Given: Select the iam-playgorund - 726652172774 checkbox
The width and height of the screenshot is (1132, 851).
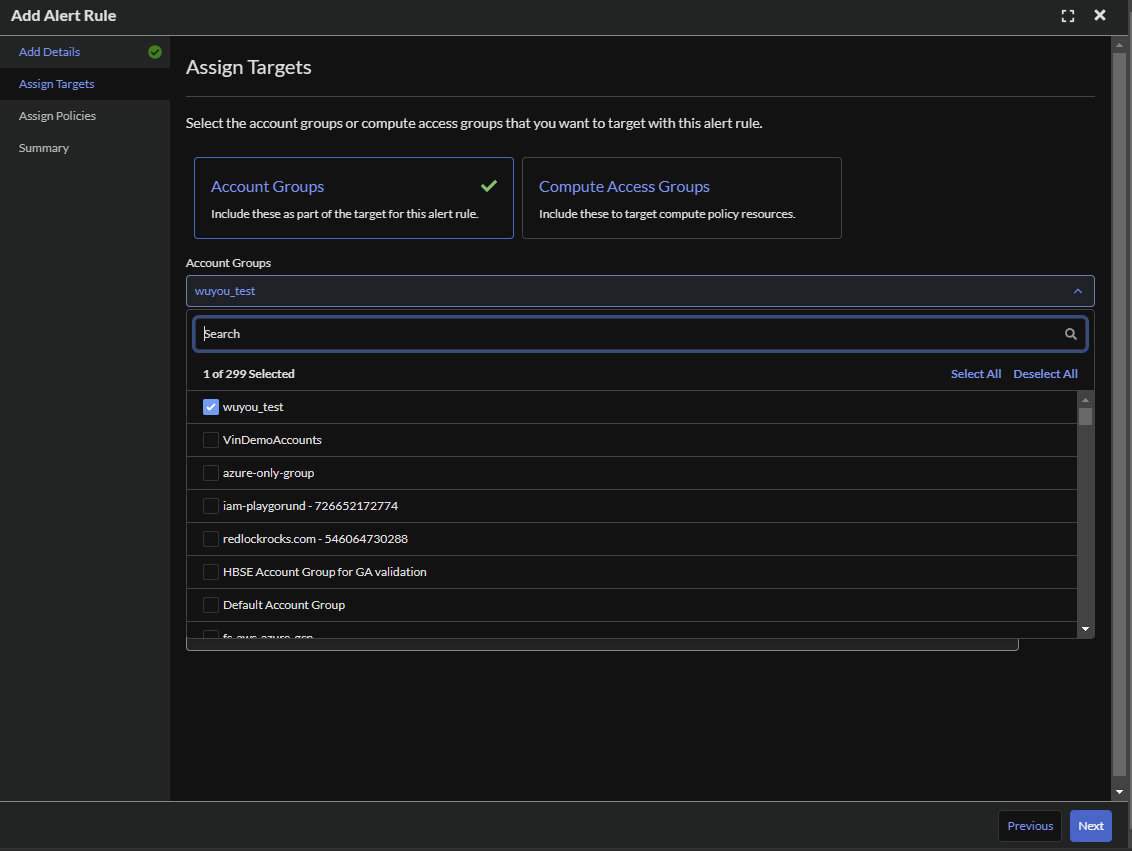Looking at the screenshot, I should point(211,505).
